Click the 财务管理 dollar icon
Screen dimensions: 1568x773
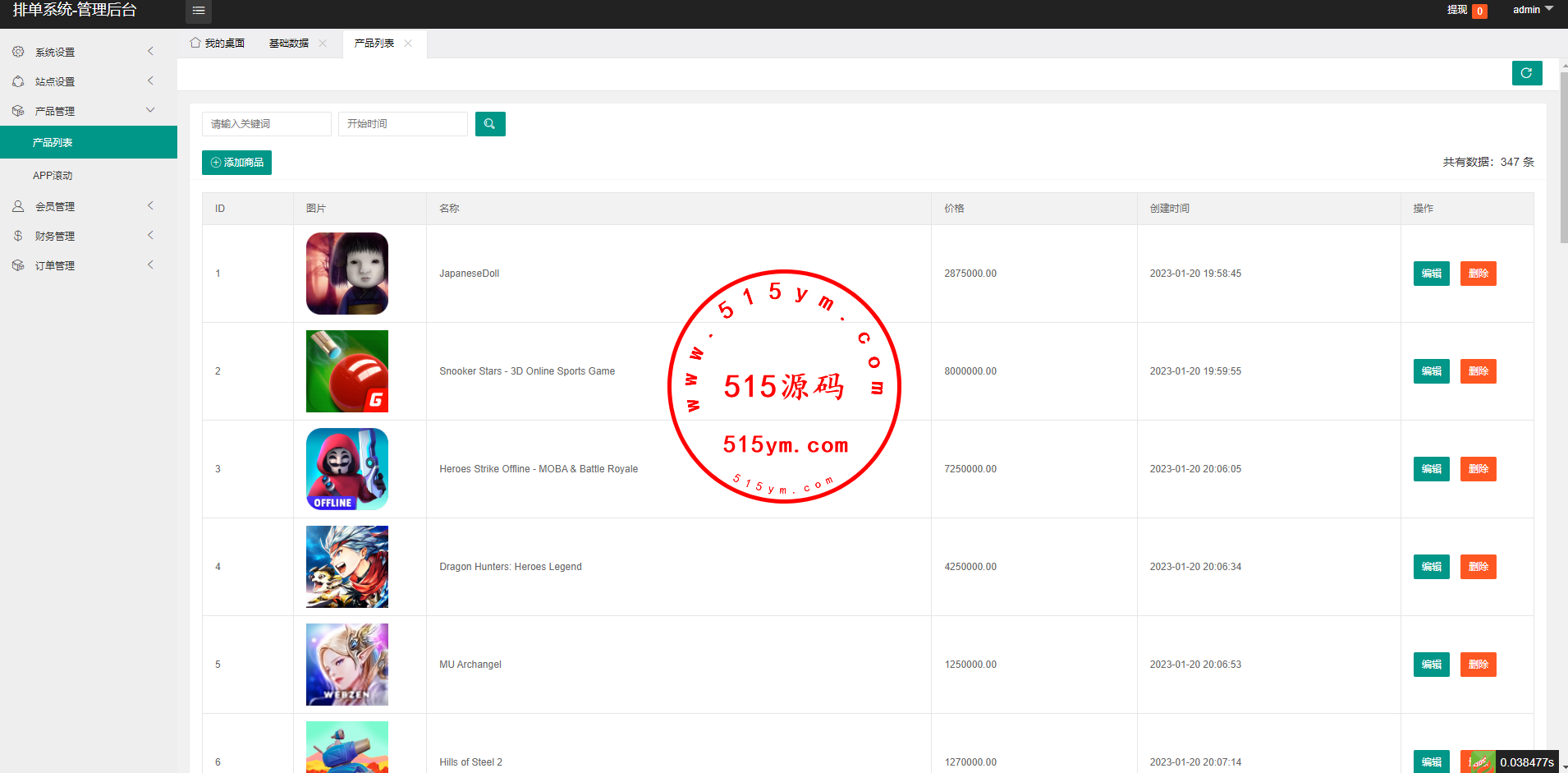[18, 236]
